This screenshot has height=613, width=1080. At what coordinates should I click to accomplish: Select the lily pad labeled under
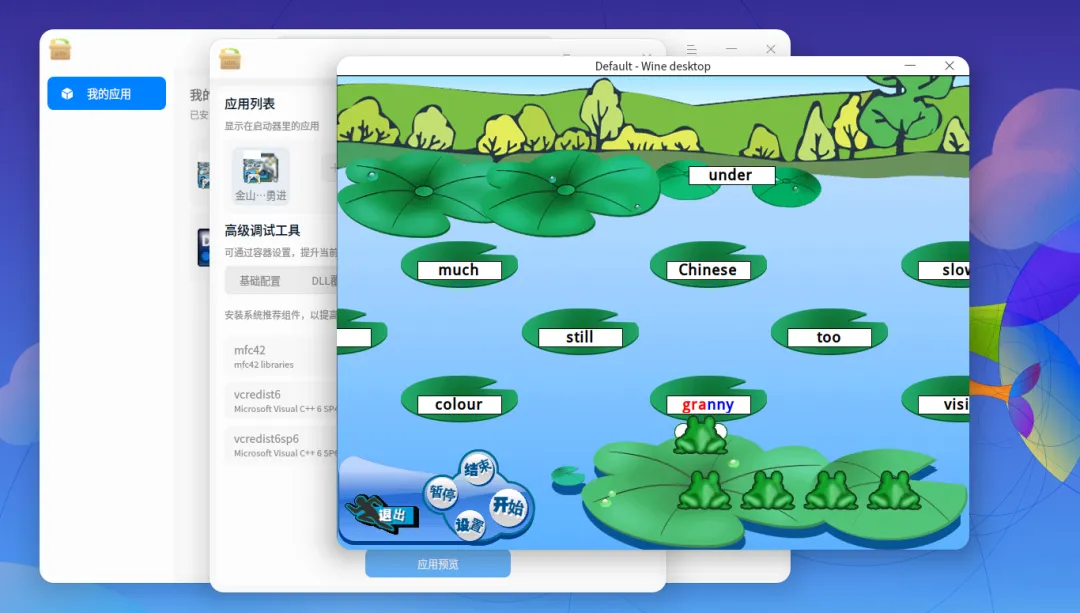731,175
